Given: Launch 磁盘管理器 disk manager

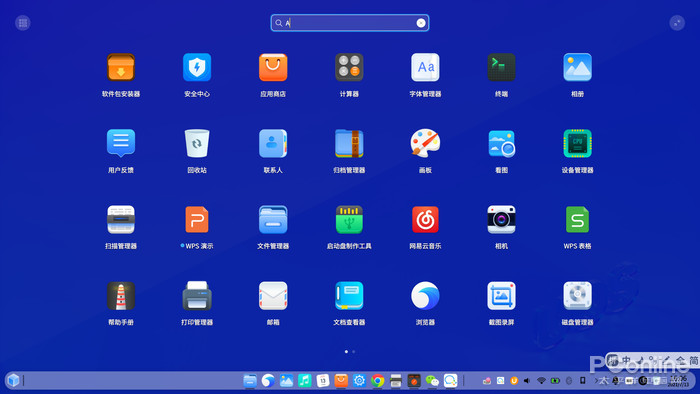Looking at the screenshot, I should pyautogui.click(x=578, y=295).
